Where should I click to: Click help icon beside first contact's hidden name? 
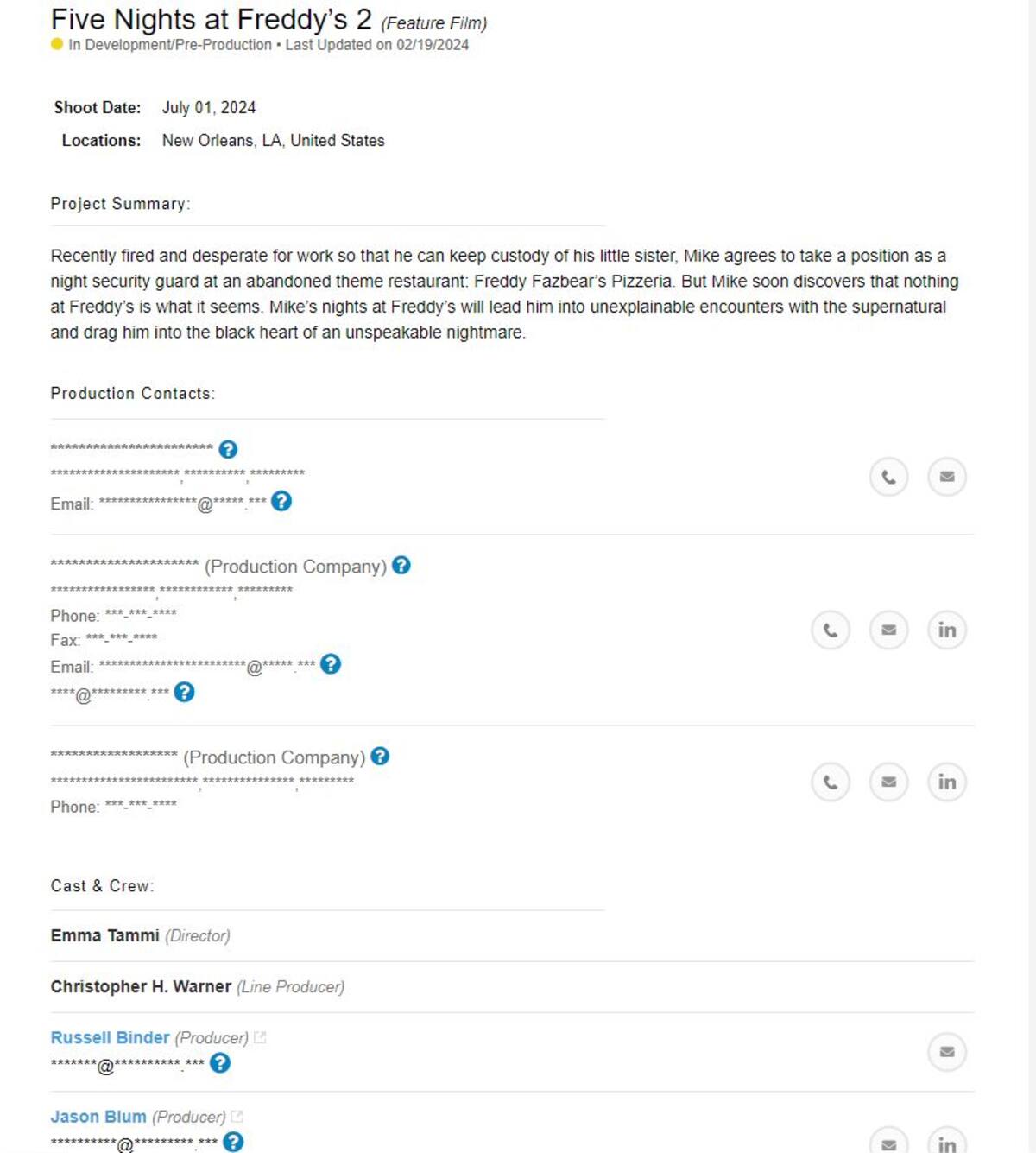click(x=228, y=449)
